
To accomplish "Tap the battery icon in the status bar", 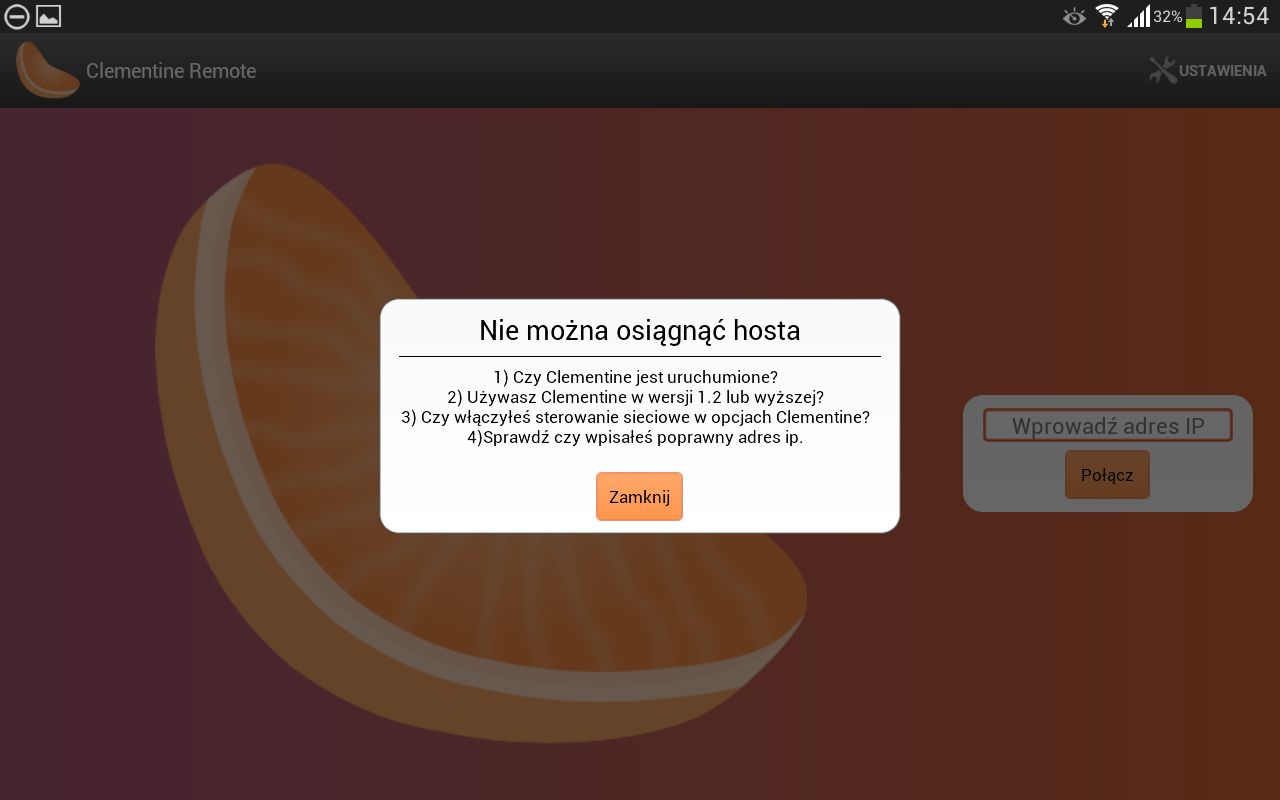I will 1194,16.
